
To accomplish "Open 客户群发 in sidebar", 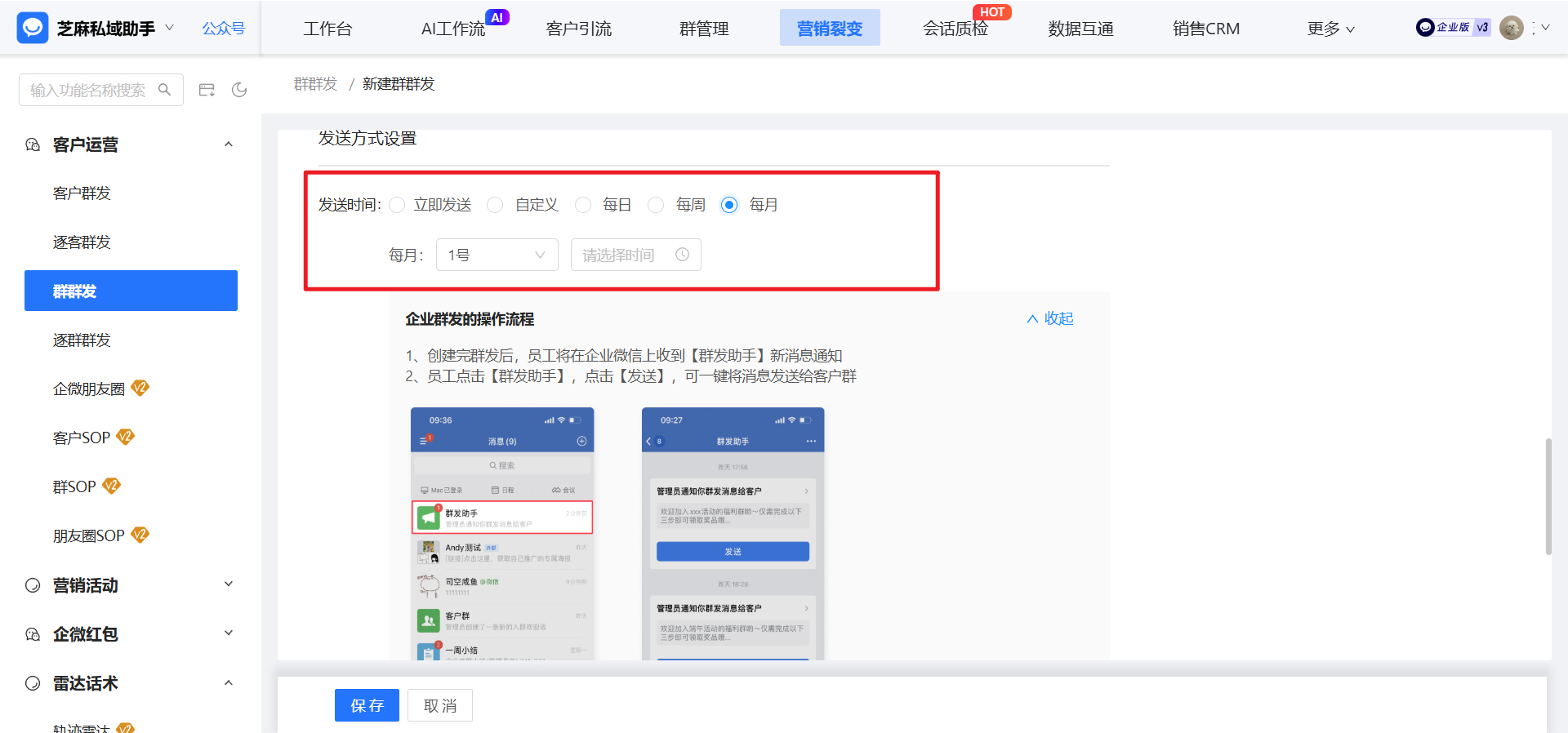I will click(82, 193).
